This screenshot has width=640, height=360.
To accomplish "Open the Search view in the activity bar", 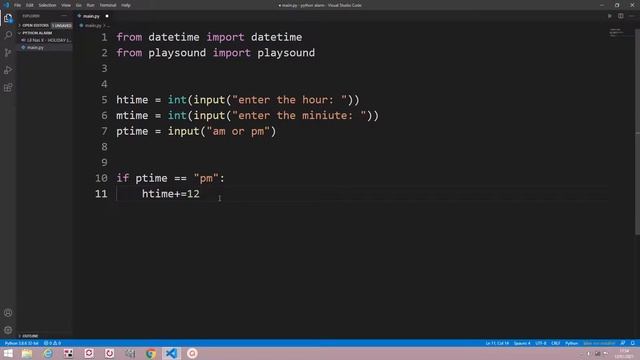I will 8,35.
